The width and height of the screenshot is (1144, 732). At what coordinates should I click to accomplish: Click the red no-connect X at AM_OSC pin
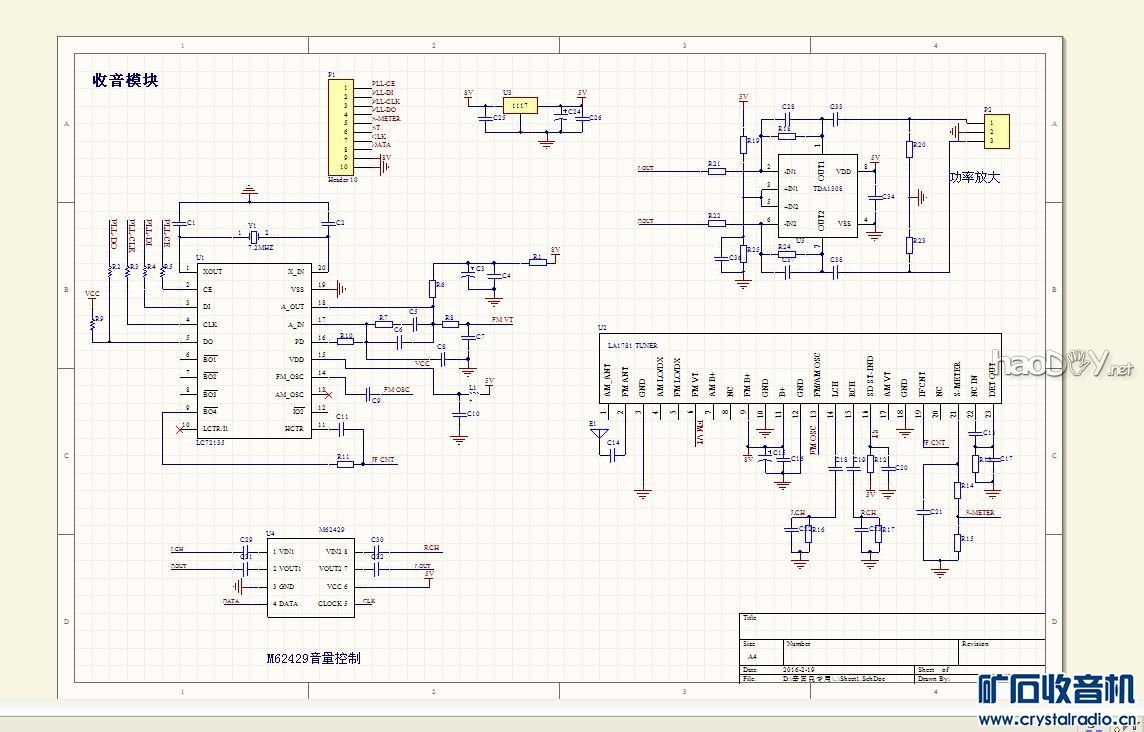pos(328,394)
